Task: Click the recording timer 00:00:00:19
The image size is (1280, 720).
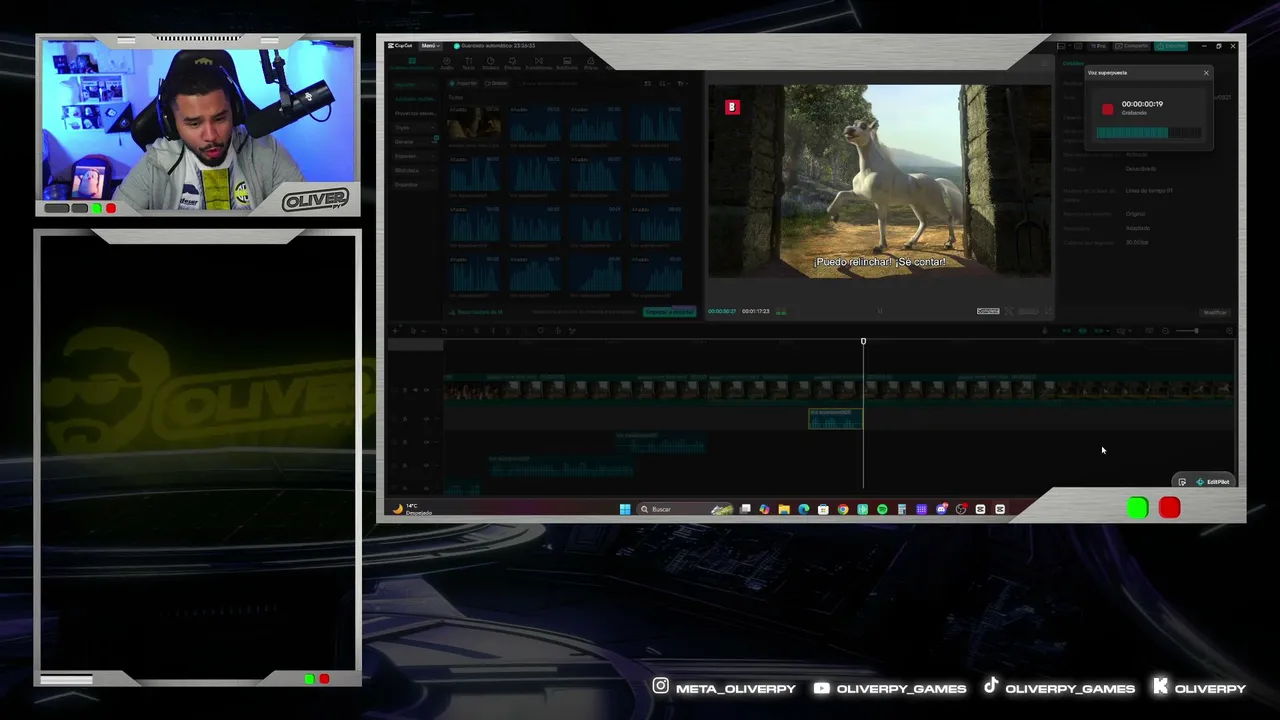Action: 1142,104
